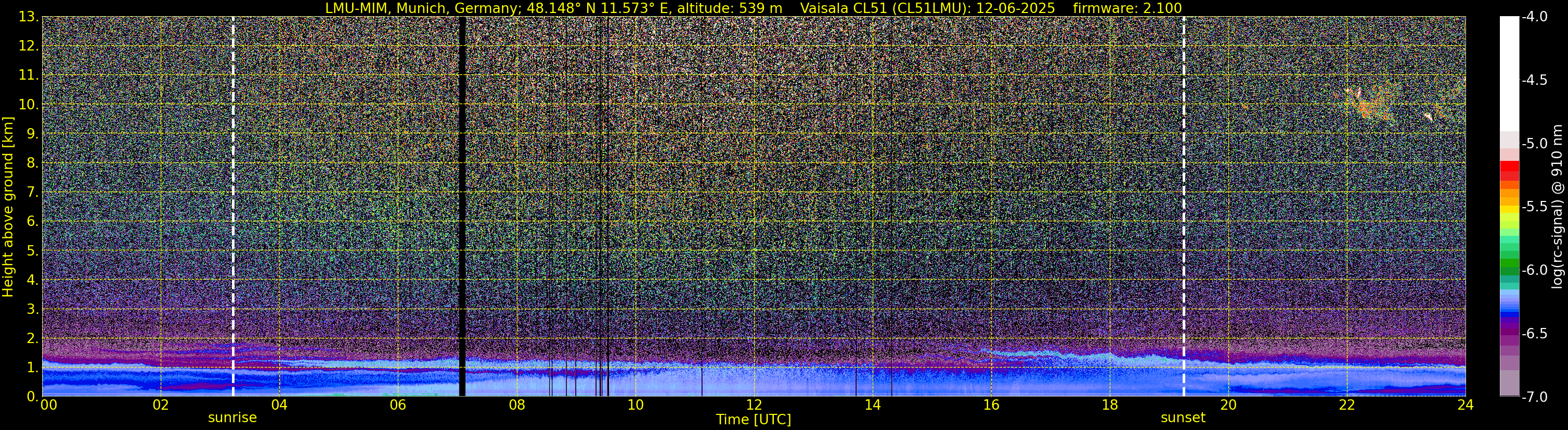Click the white dashed sunset marker line

1184,207
